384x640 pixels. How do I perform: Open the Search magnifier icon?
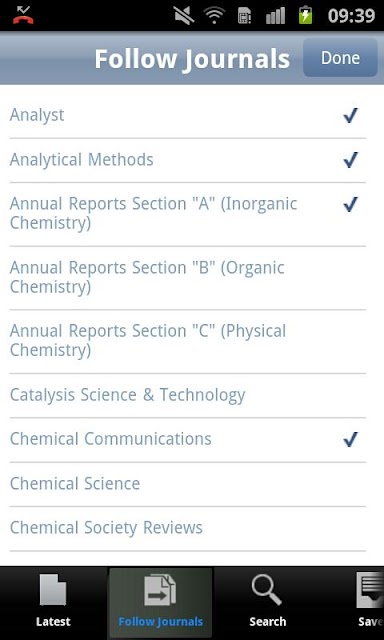[x=266, y=590]
